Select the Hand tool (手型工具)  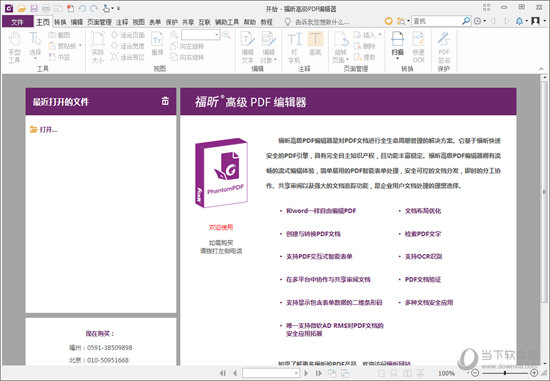coord(14,47)
